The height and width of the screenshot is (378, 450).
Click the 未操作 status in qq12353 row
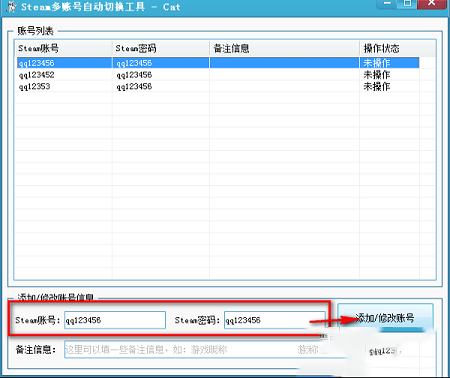coord(377,87)
